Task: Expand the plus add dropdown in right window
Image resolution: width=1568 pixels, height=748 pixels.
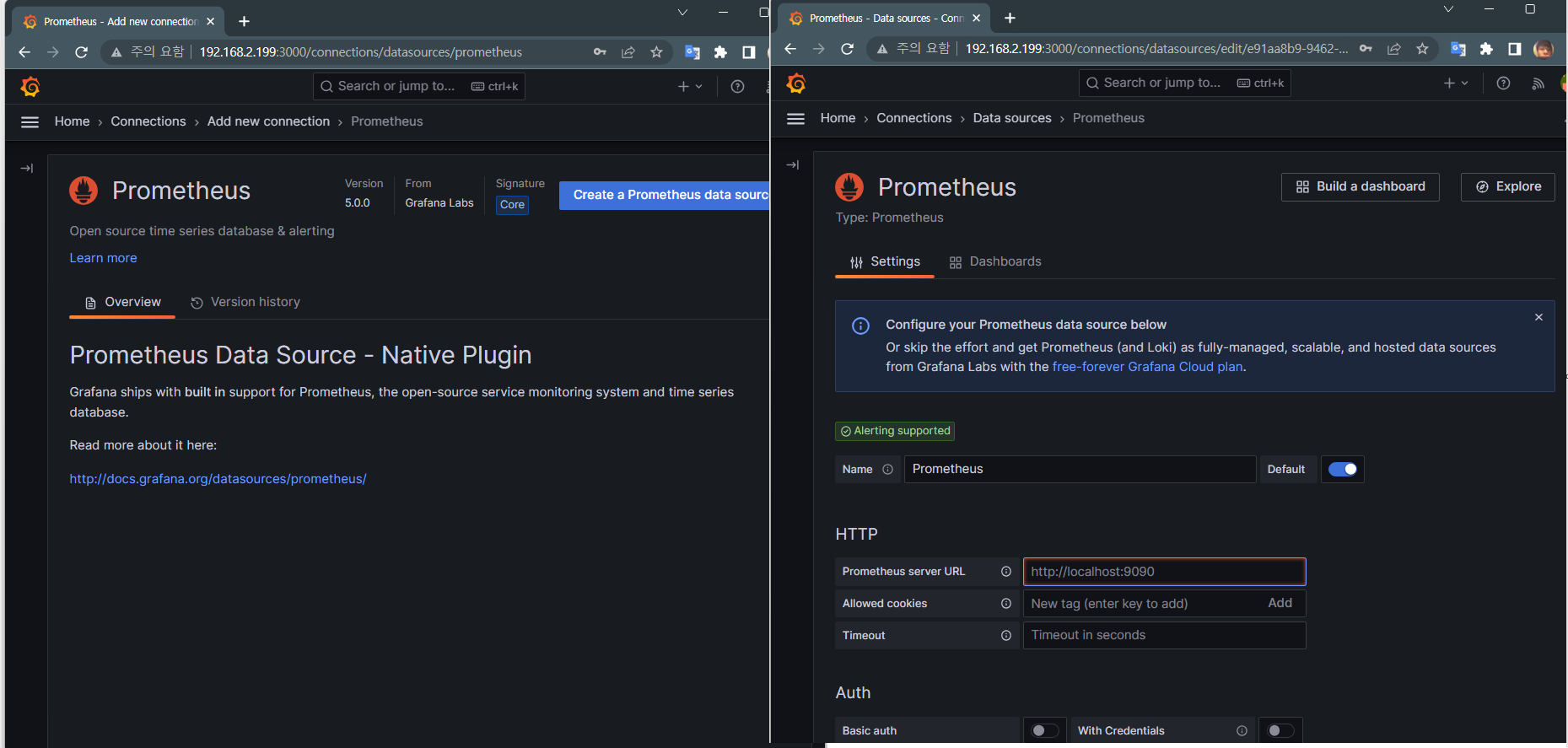Action: [1456, 83]
